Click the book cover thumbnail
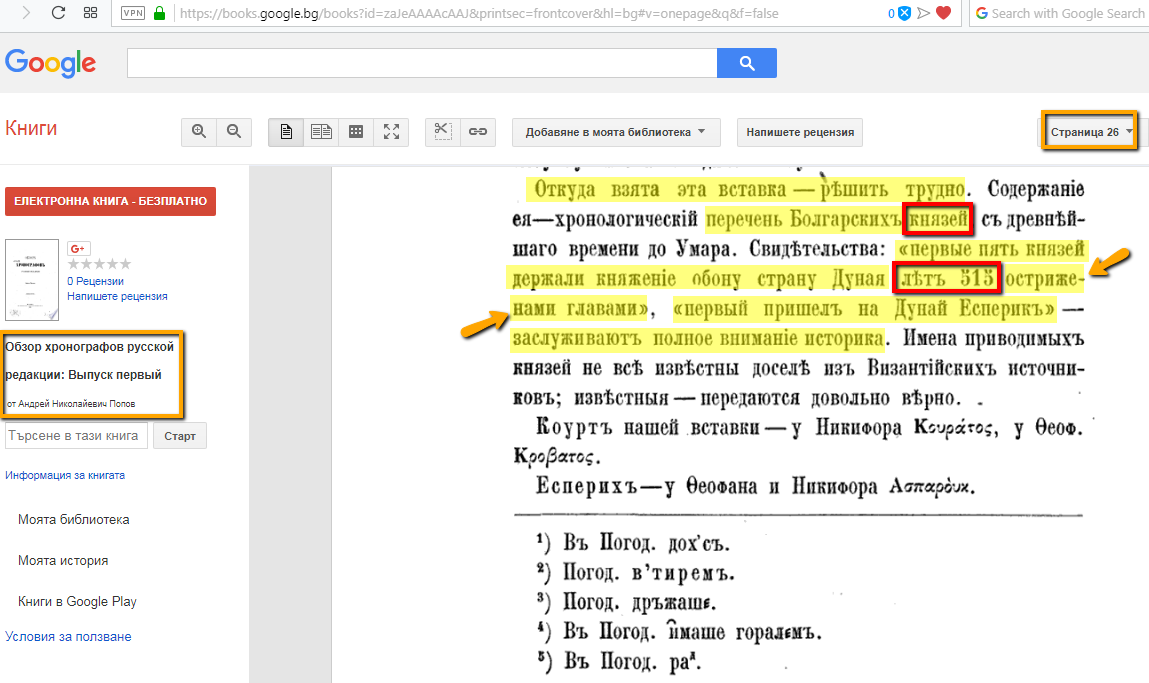1149x683 pixels. (33, 279)
